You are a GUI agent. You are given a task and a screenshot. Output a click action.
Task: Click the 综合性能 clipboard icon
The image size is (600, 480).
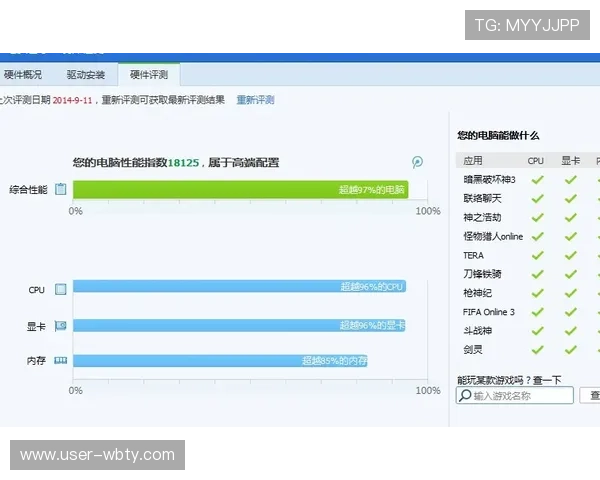pyautogui.click(x=61, y=189)
